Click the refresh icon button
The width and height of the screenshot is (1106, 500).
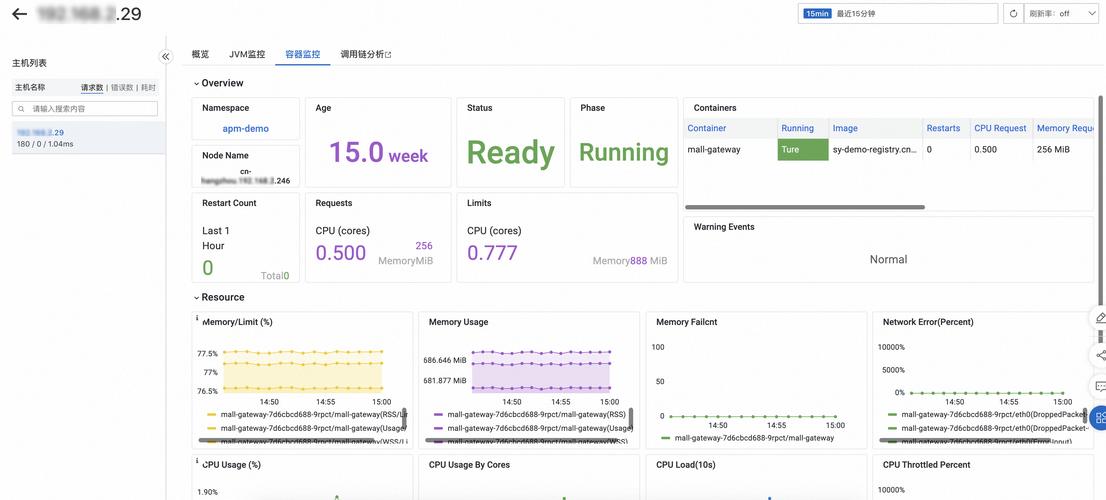1012,14
